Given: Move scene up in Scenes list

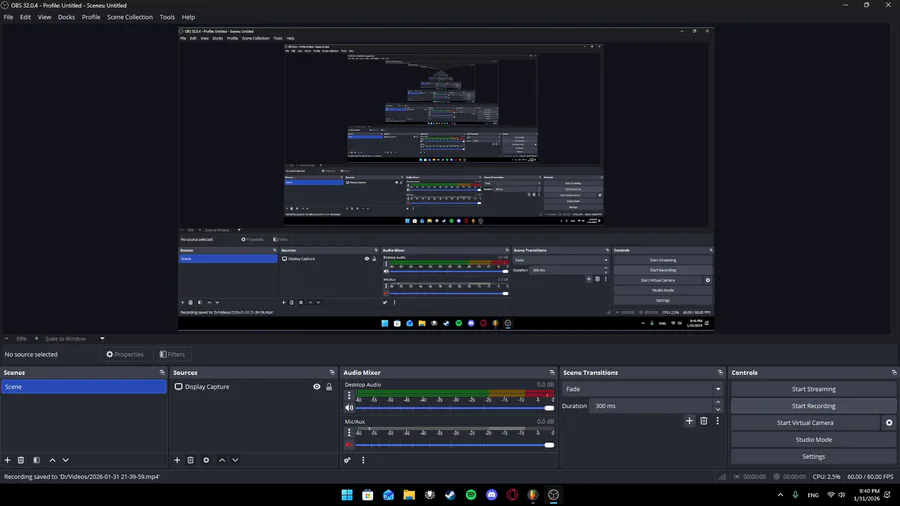Looking at the screenshot, I should coord(52,460).
